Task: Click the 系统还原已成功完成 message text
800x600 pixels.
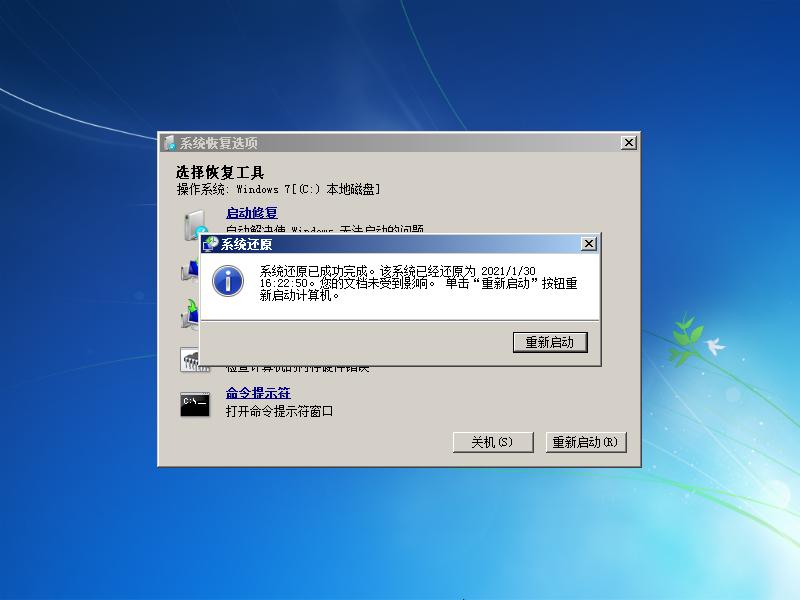Action: (x=418, y=283)
